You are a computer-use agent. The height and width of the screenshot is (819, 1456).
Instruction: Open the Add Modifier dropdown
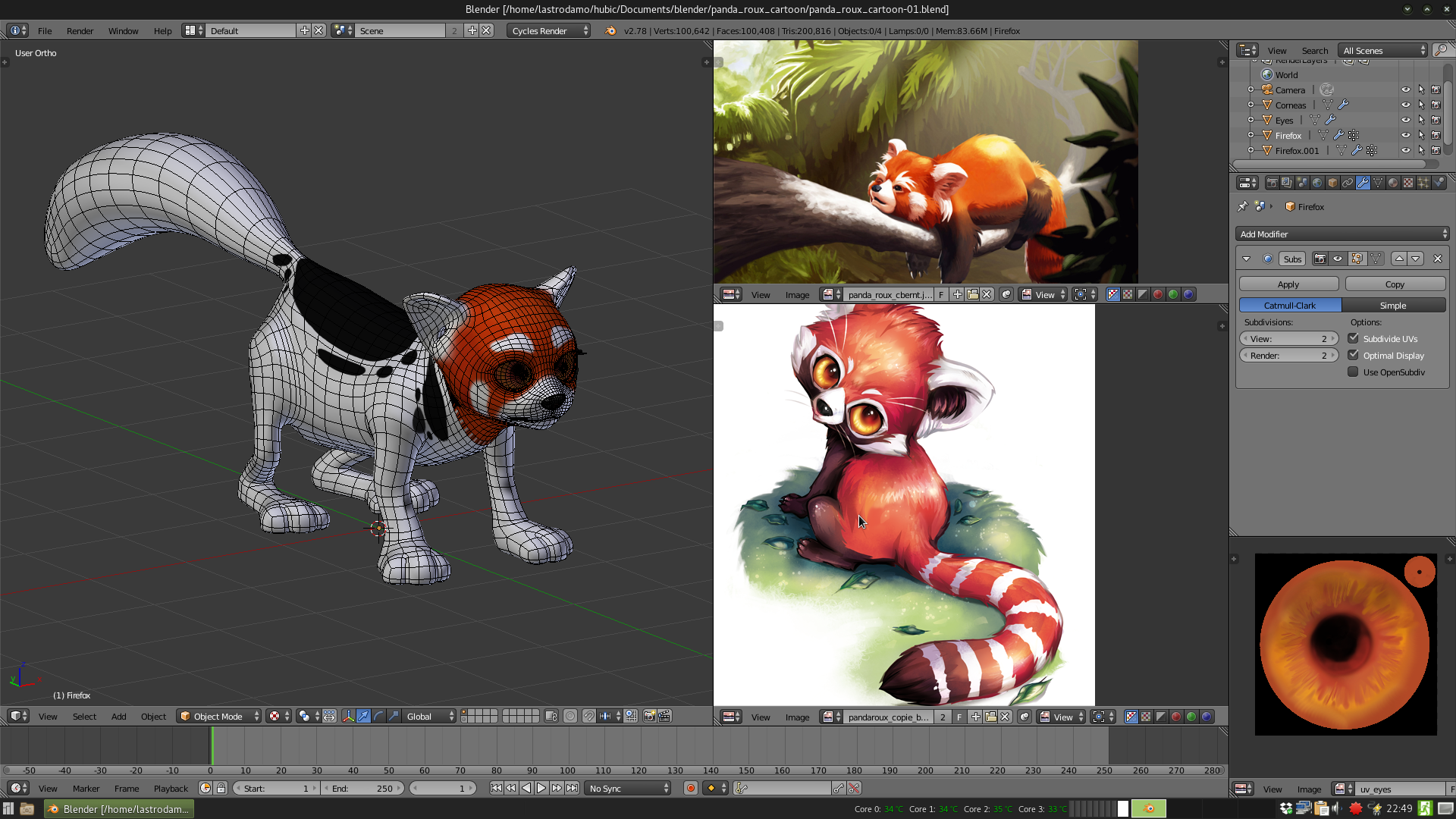[x=1342, y=234]
